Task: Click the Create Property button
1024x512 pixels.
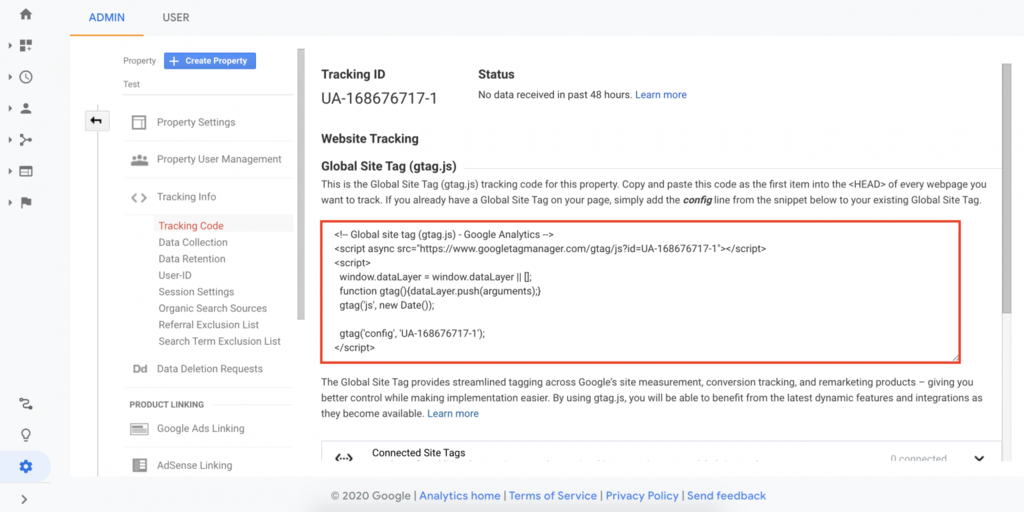Action: 210,61
